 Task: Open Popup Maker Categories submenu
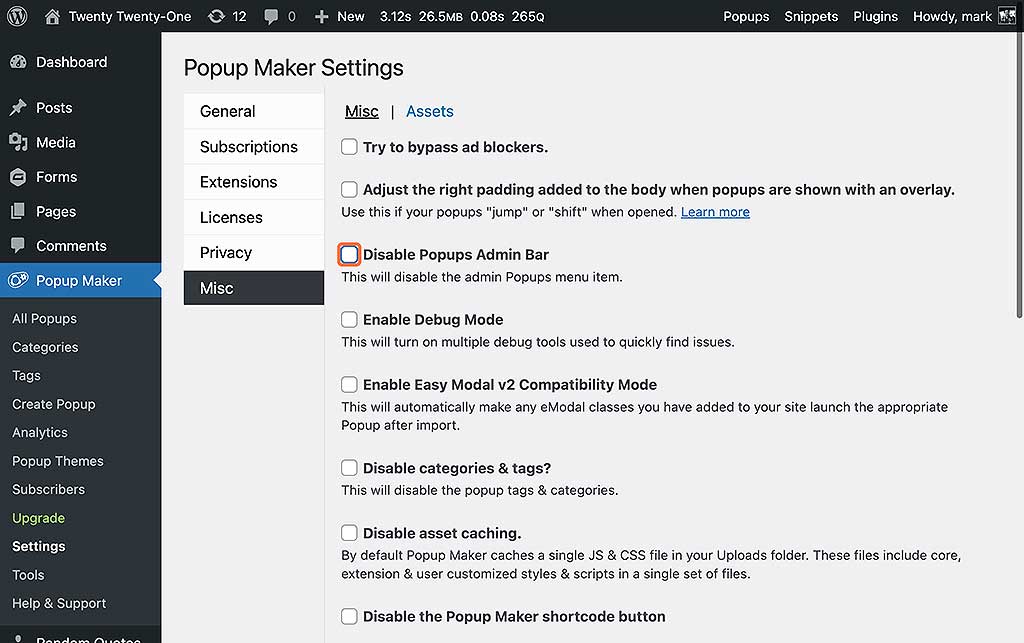tap(45, 347)
